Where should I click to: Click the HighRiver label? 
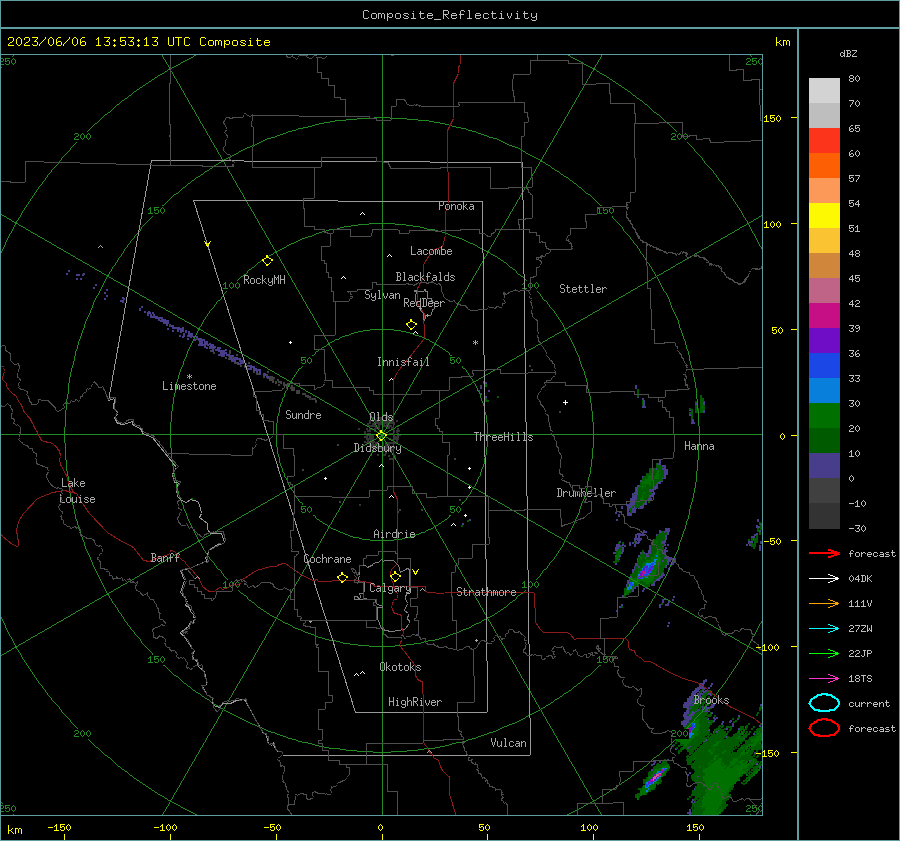[415, 702]
